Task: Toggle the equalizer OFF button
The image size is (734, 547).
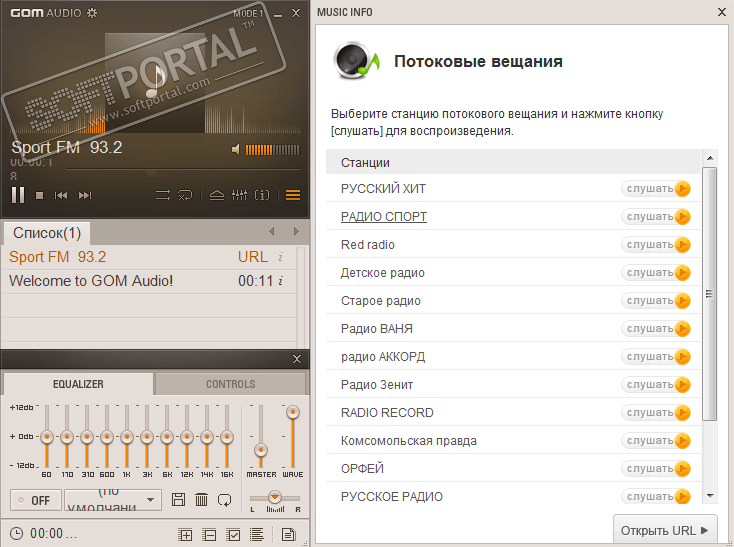Action: point(36,500)
